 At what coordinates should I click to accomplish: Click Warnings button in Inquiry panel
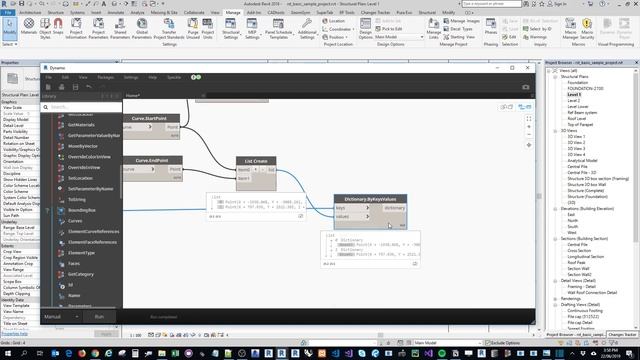click(x=535, y=37)
